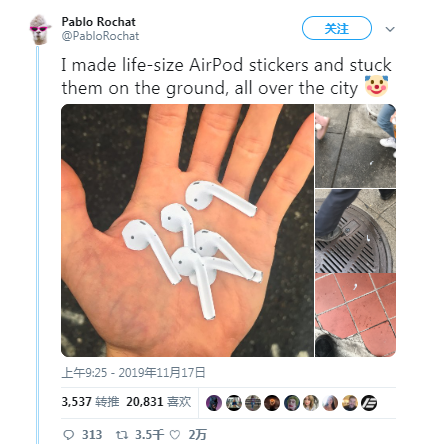
Task: Open the manhole cover photo thumbnail
Action: point(355,231)
